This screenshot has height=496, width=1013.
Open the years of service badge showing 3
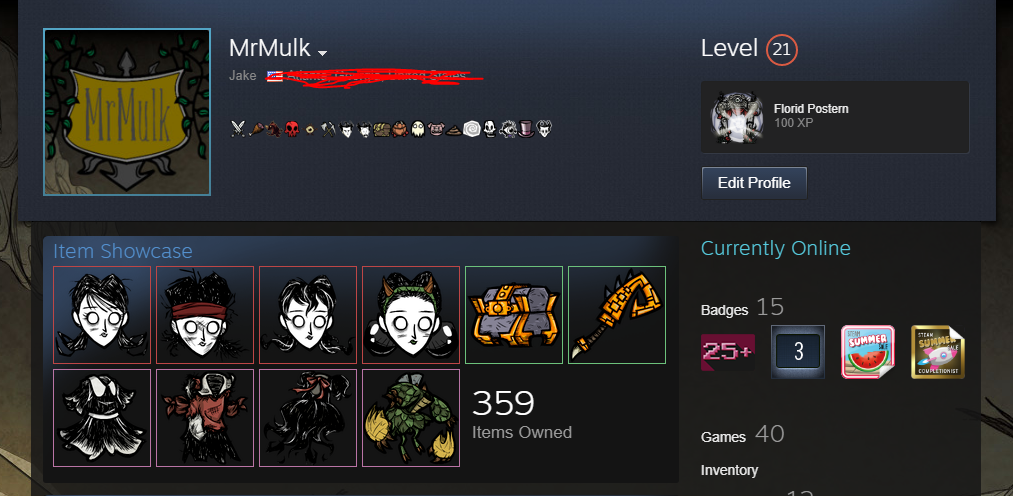[x=798, y=352]
